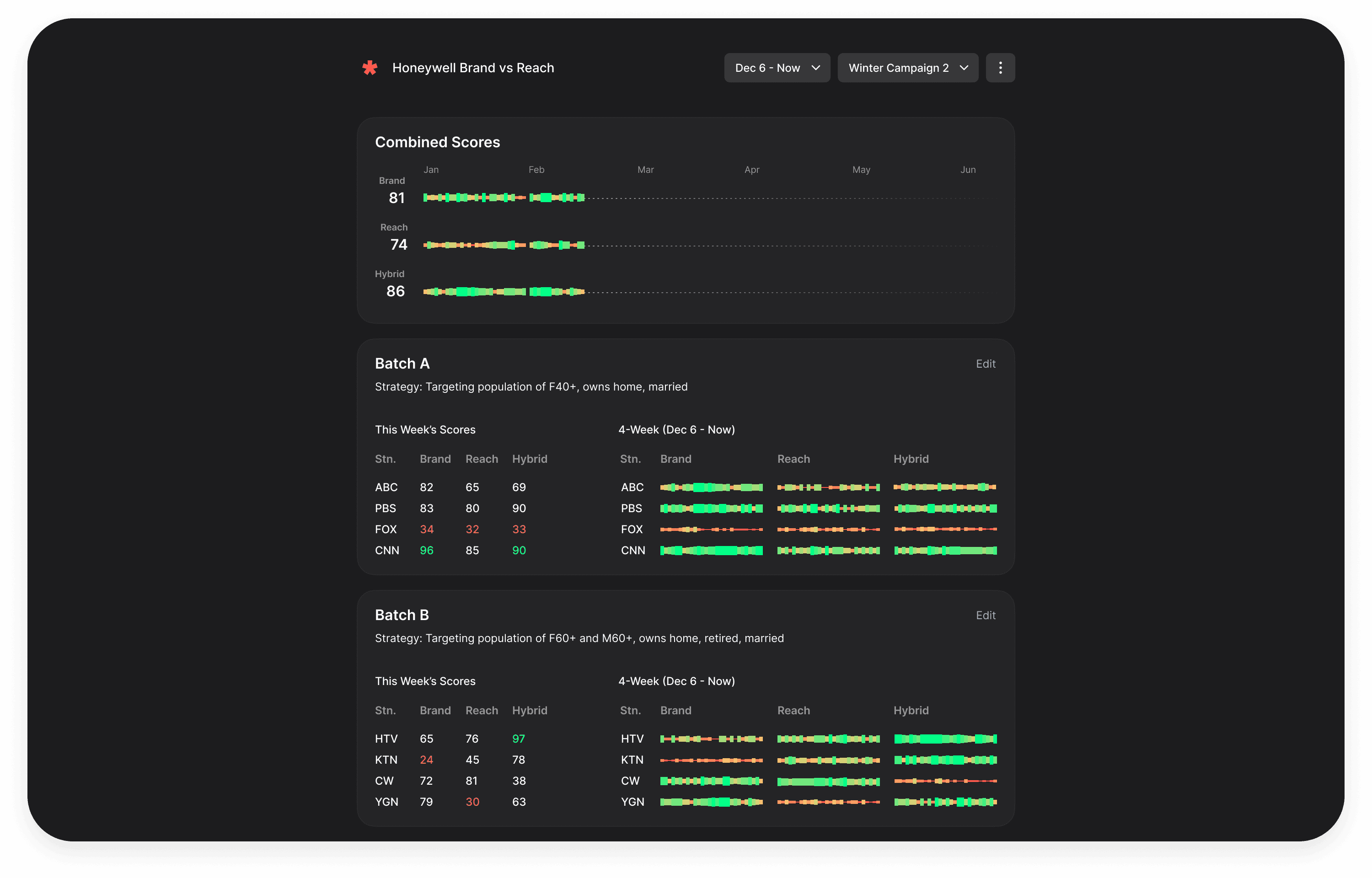Click Edit on the Batch A card

click(x=985, y=364)
